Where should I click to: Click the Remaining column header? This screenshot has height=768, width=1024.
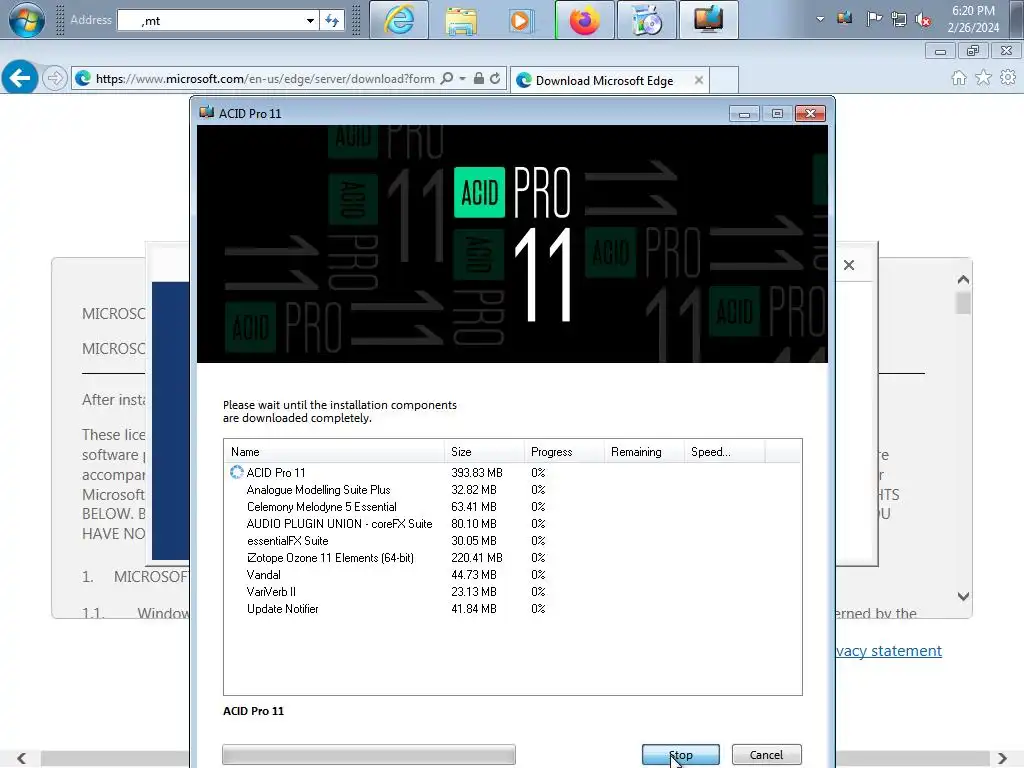(644, 451)
